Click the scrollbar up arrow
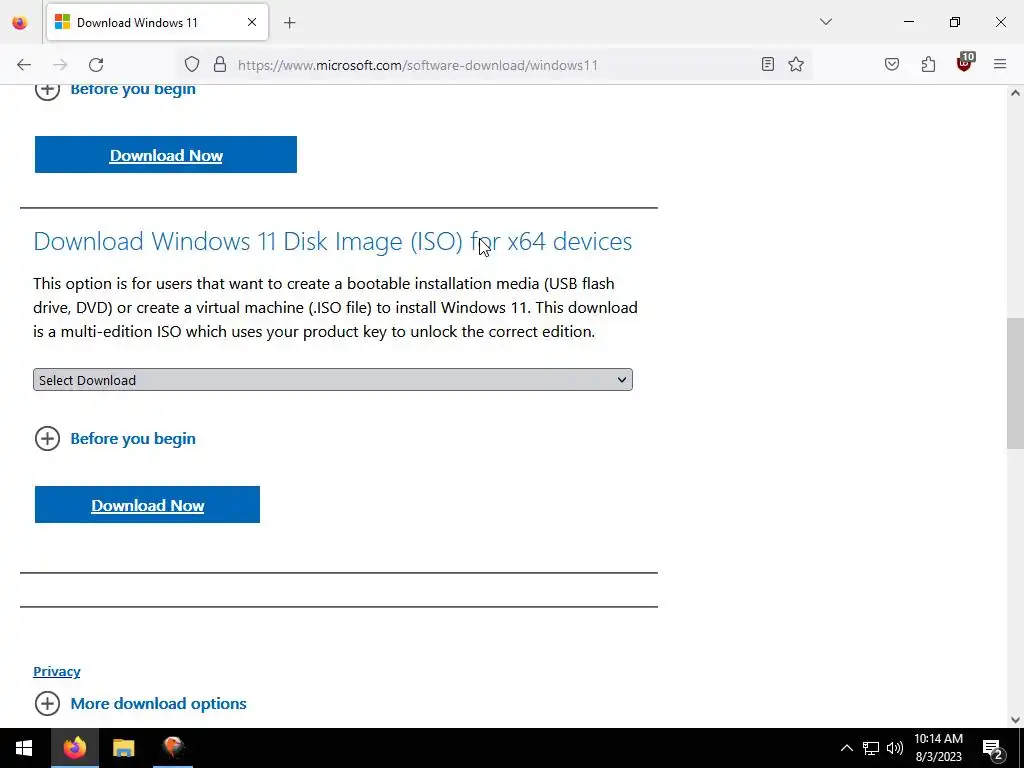The height and width of the screenshot is (768, 1024). (1015, 93)
